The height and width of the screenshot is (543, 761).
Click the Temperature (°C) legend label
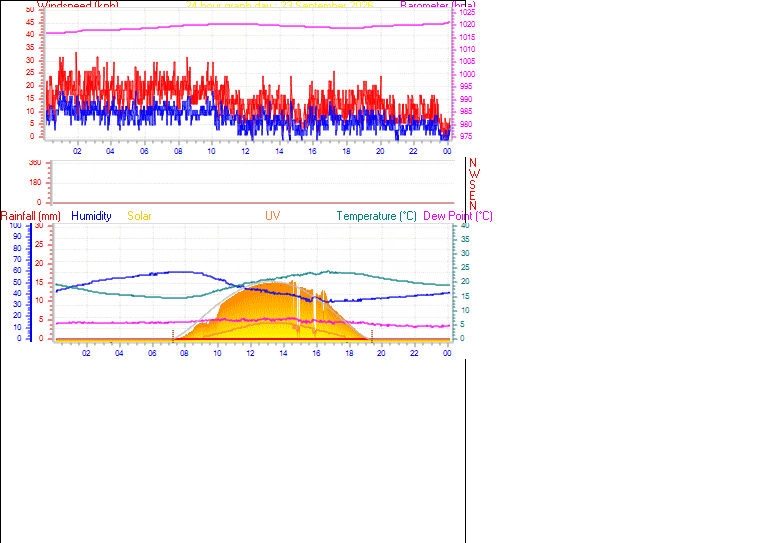point(377,216)
